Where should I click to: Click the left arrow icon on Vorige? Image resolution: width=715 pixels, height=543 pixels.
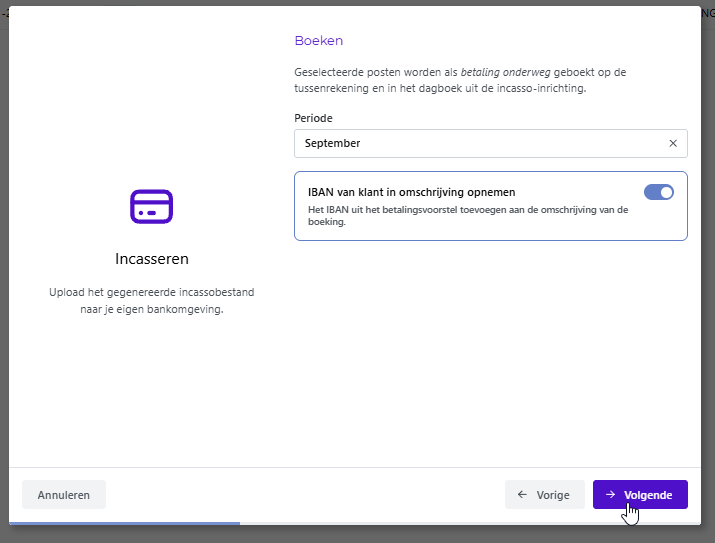click(522, 494)
